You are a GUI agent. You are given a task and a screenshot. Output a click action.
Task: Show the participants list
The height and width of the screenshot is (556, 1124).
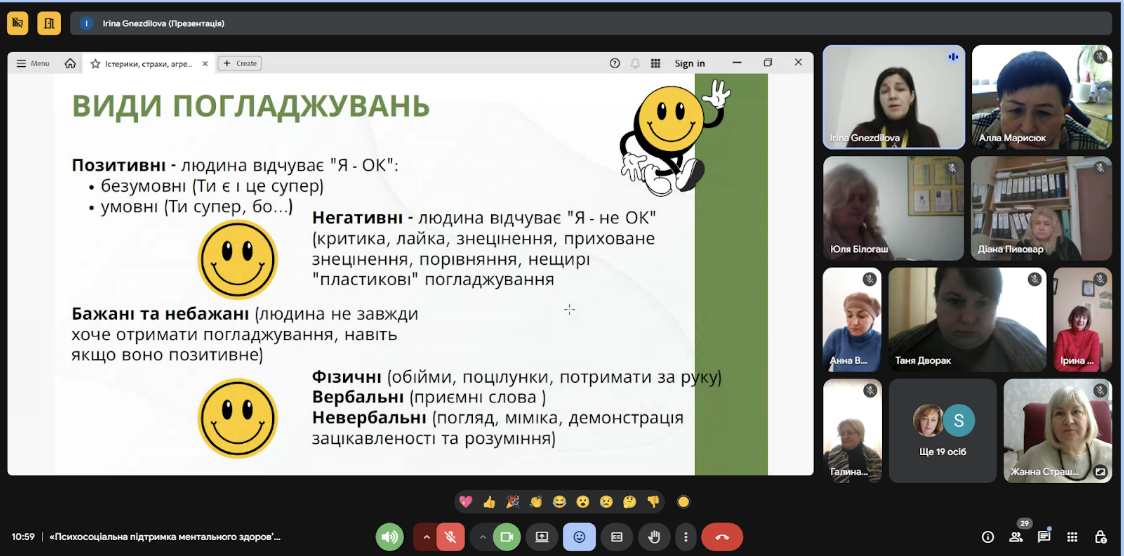point(1016,537)
